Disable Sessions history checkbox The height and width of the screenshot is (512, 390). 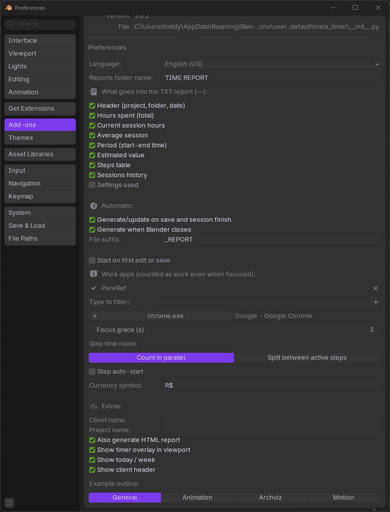click(92, 175)
